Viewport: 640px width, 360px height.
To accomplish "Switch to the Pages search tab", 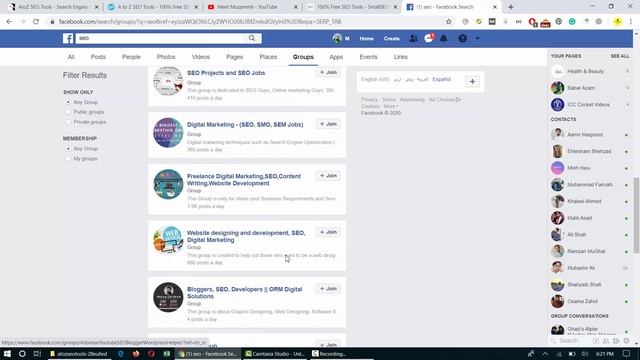I will (x=234, y=57).
